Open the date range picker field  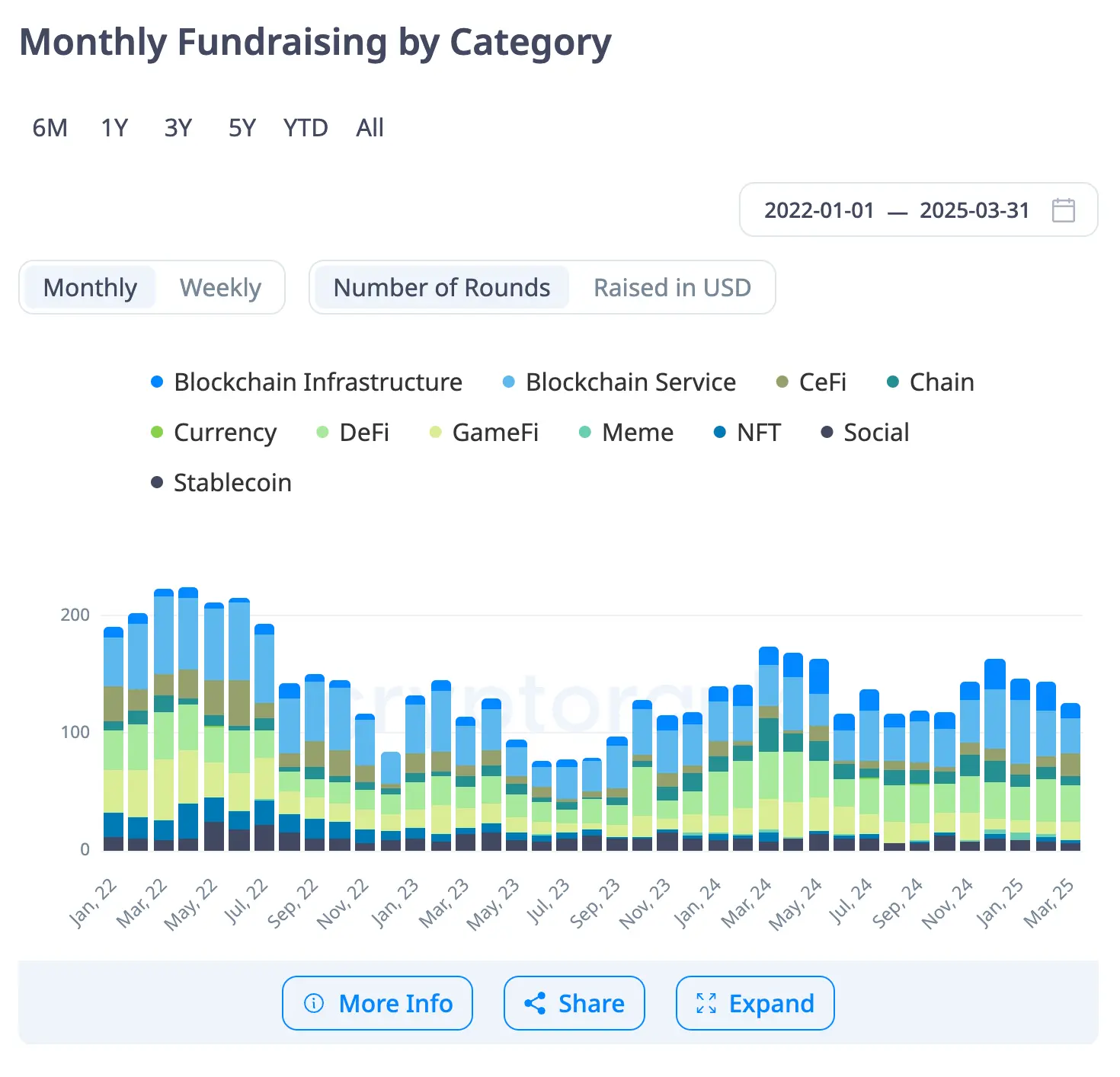click(897, 210)
